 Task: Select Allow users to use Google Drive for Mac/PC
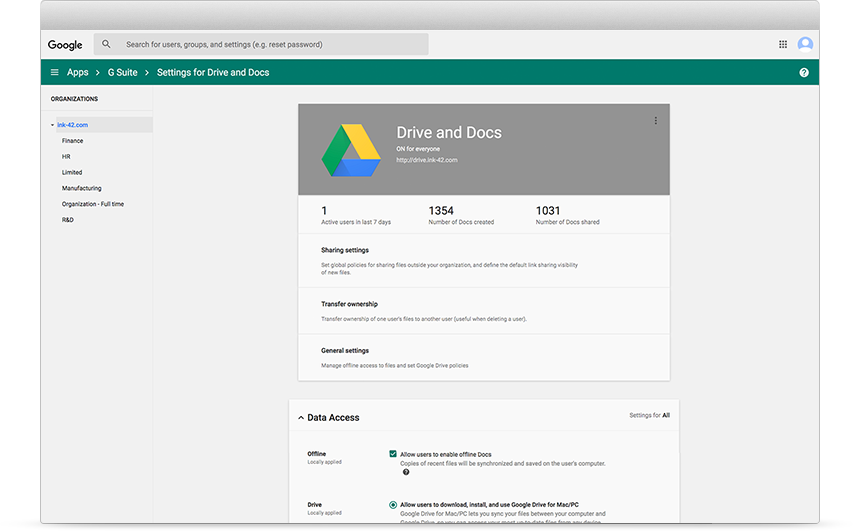click(393, 505)
